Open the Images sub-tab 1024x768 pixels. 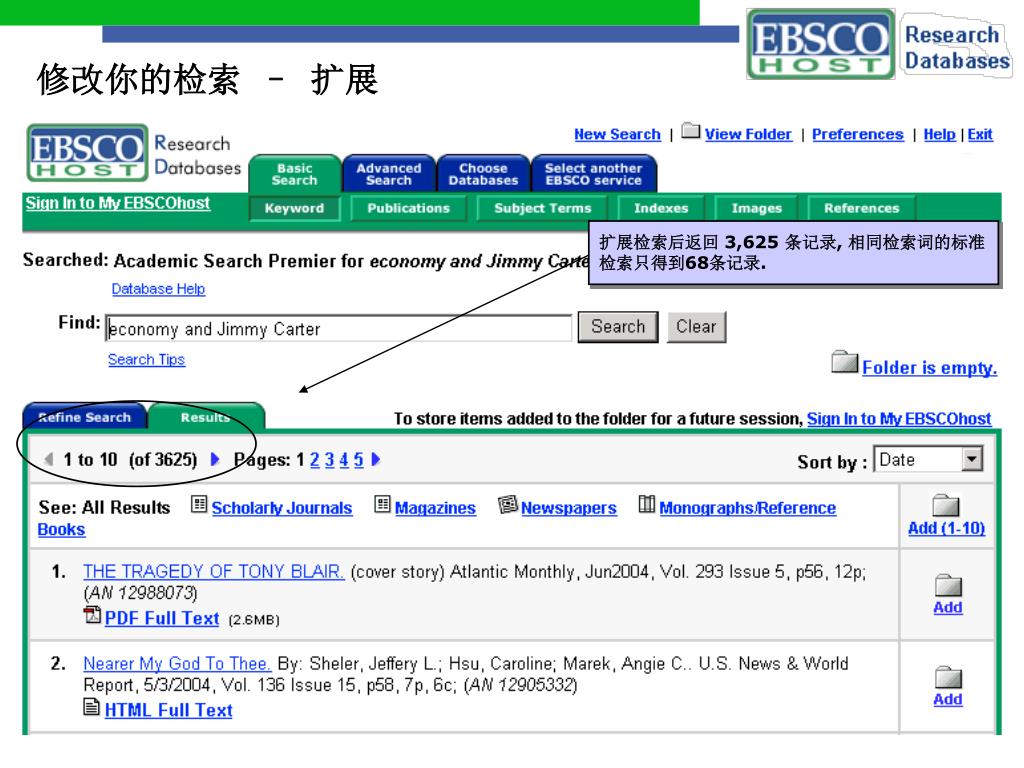[x=756, y=208]
